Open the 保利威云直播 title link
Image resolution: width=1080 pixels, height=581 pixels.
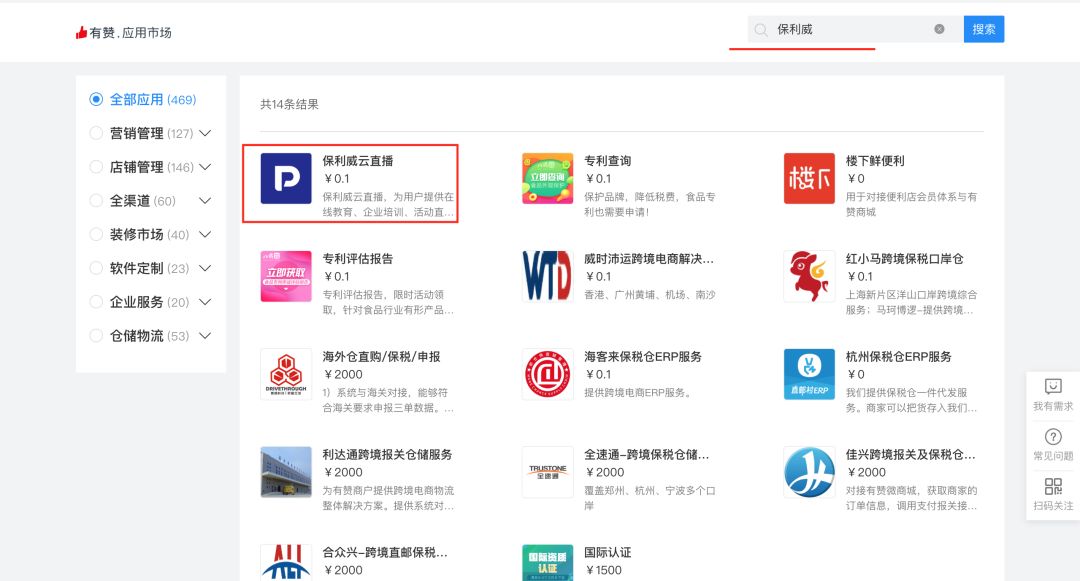(x=357, y=160)
